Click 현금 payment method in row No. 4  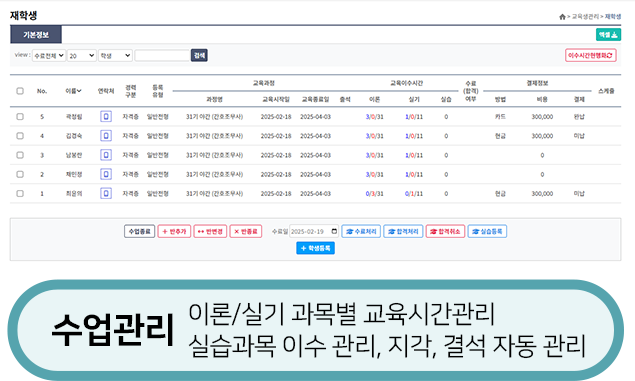tap(500, 136)
